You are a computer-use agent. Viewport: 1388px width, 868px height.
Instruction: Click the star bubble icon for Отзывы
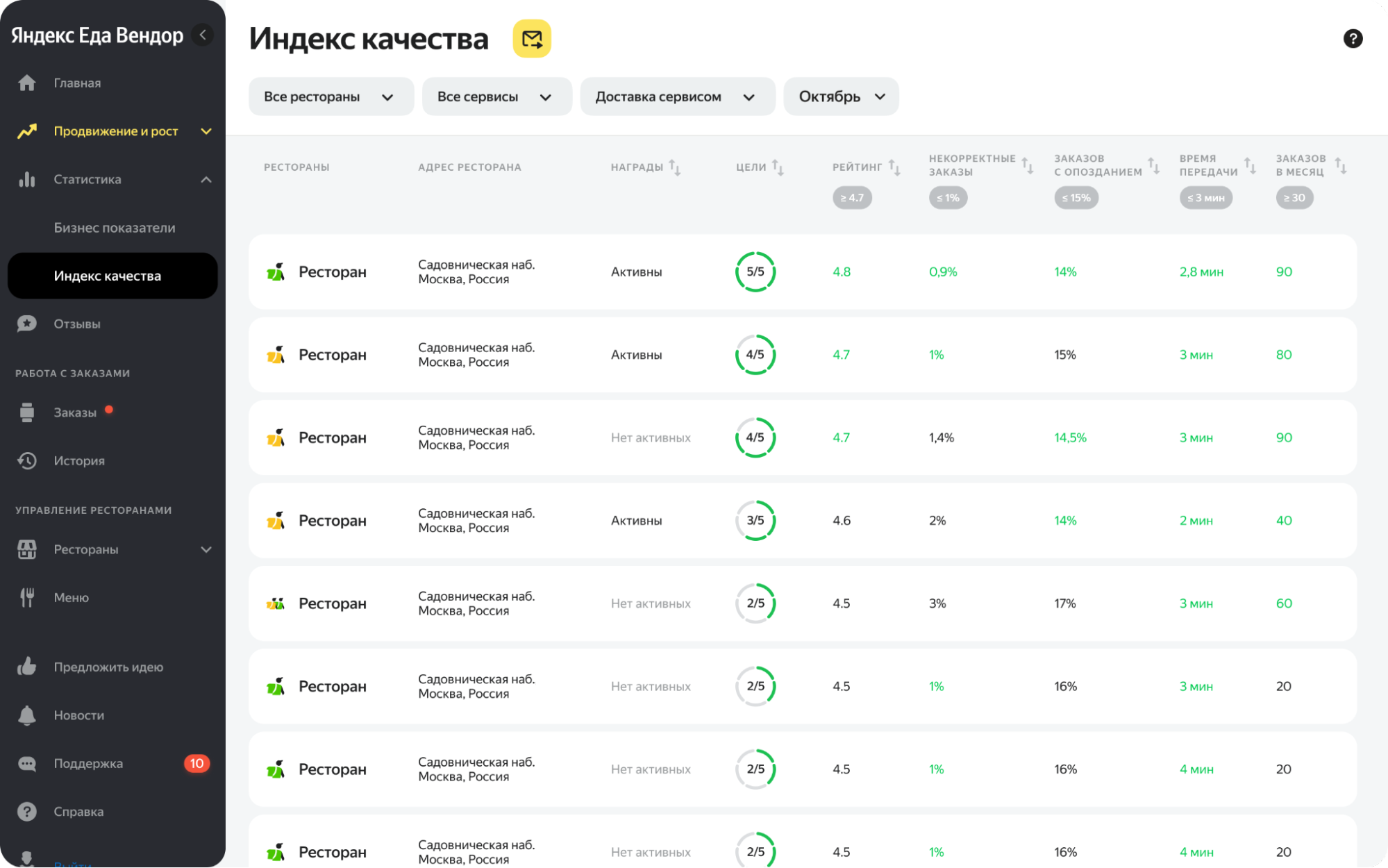tap(27, 324)
